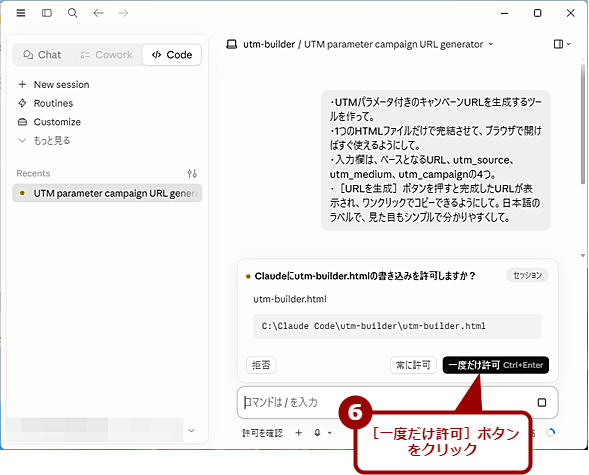This screenshot has width=589, height=475.
Task: Open the layout panel dropdown at top right
Action: click(562, 44)
